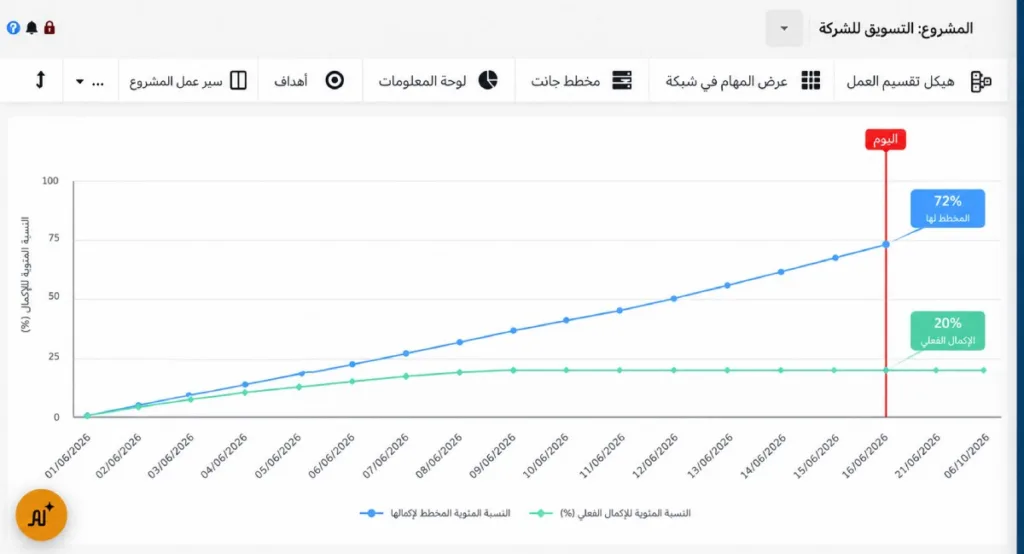Click y-axis value 100
Image resolution: width=1024 pixels, height=554 pixels.
pos(50,181)
